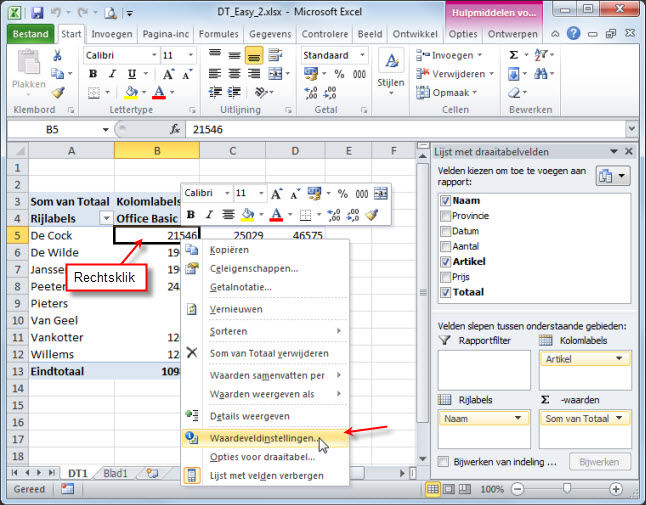Viewport: 646px width, 505px height.
Task: Switch to Normal view in status bar
Action: coord(433,489)
